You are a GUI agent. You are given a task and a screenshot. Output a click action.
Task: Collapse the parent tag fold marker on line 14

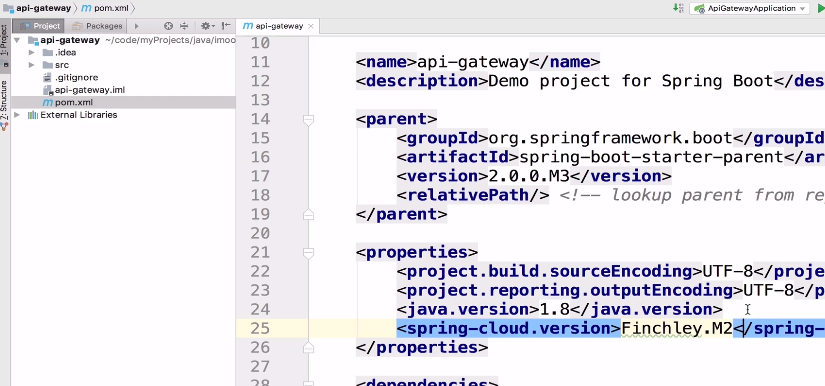pos(308,119)
